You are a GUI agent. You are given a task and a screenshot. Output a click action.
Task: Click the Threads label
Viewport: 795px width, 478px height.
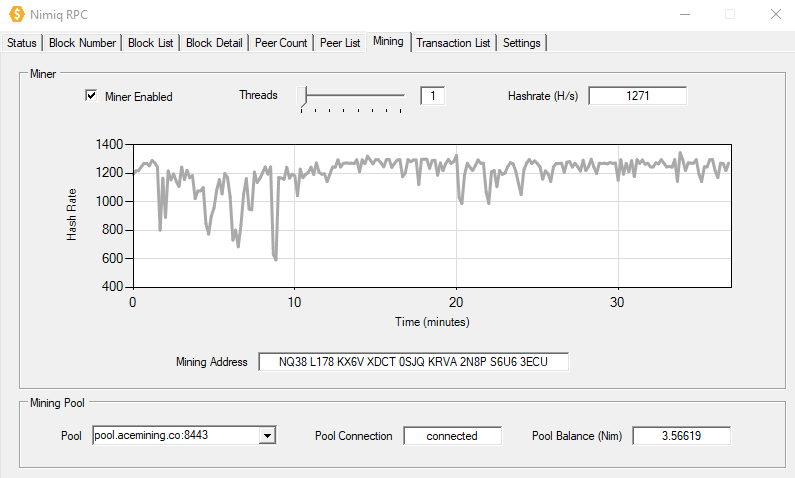(x=258, y=95)
